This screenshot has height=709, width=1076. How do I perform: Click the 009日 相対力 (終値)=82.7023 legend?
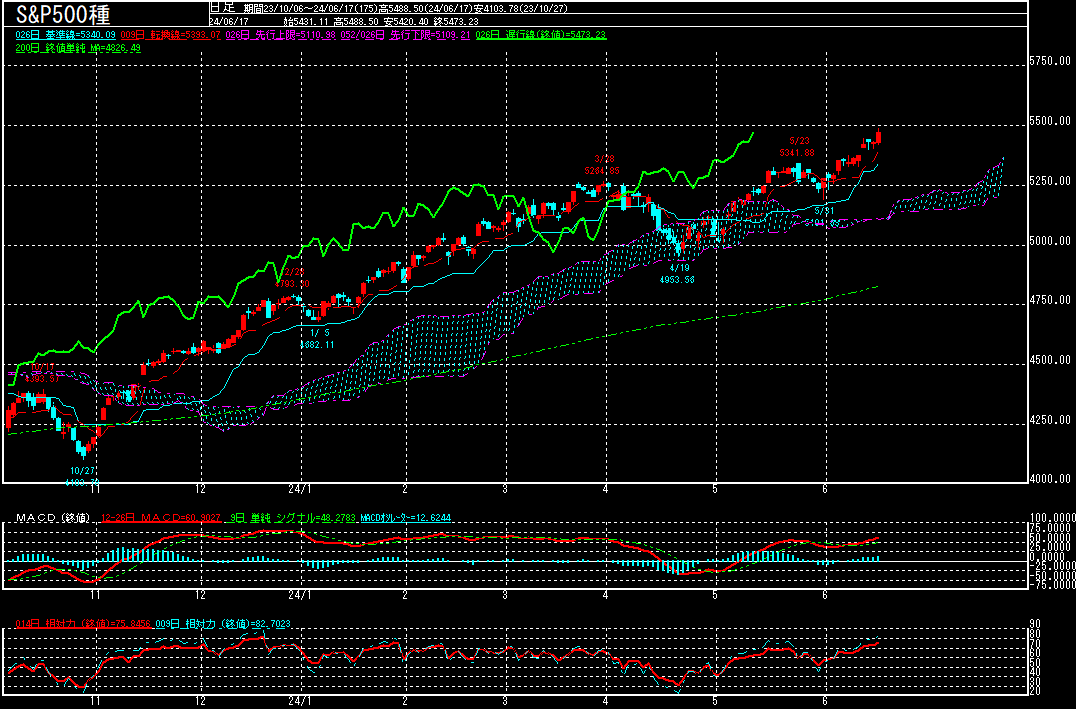tap(224, 624)
